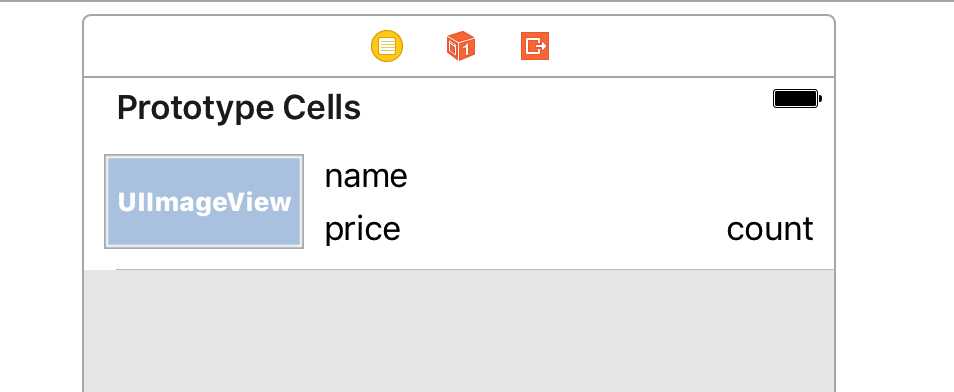
Task: Click white cell area left of UIImageView
Action: [x=94, y=201]
